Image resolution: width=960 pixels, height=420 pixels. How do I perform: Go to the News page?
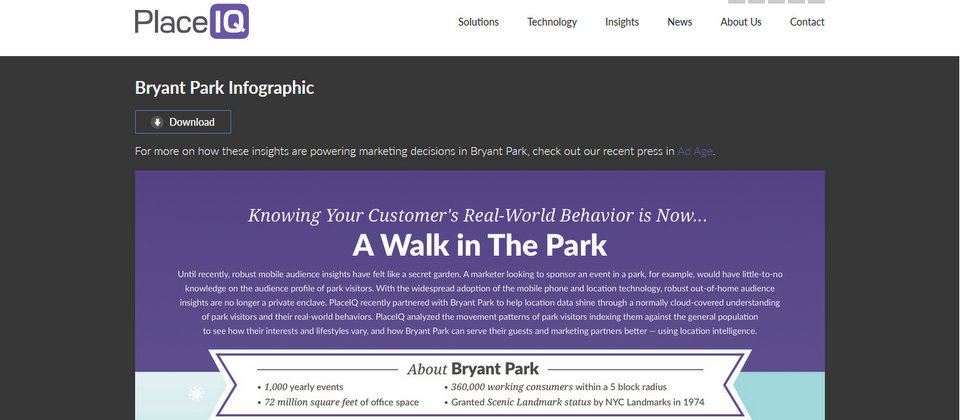tap(680, 22)
